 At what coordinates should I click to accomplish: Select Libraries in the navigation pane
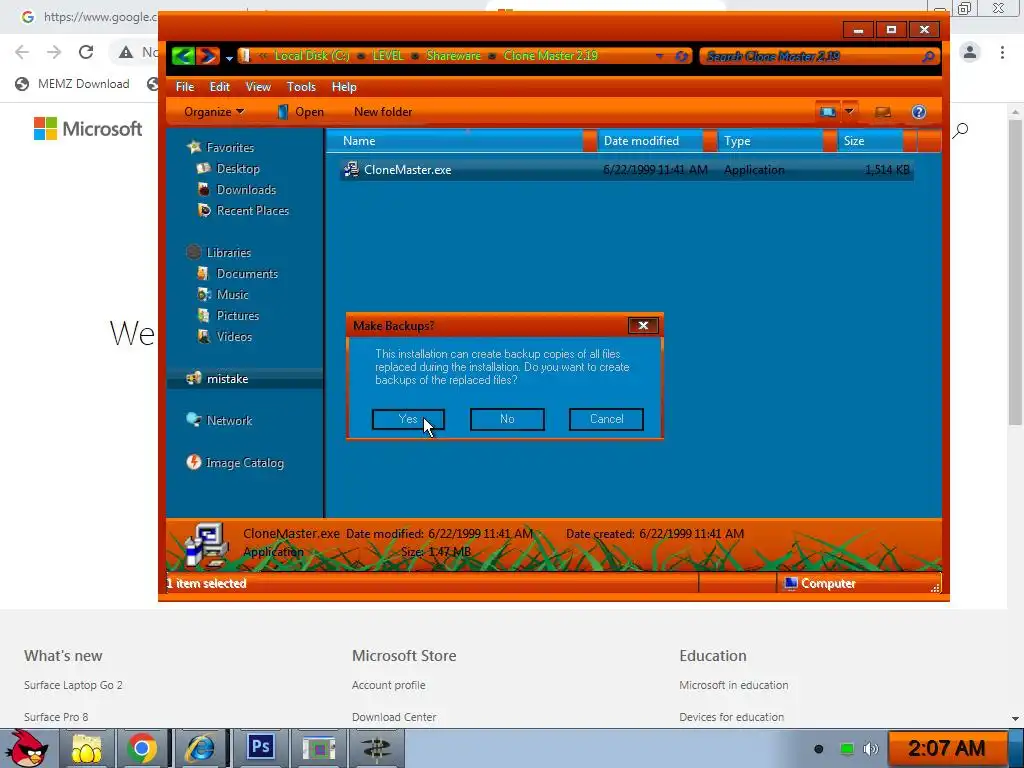(229, 253)
